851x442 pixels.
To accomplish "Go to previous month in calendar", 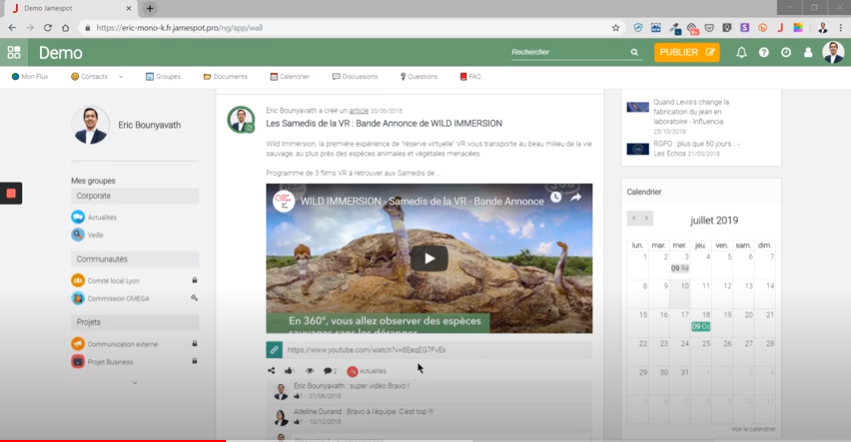I will pyautogui.click(x=633, y=218).
